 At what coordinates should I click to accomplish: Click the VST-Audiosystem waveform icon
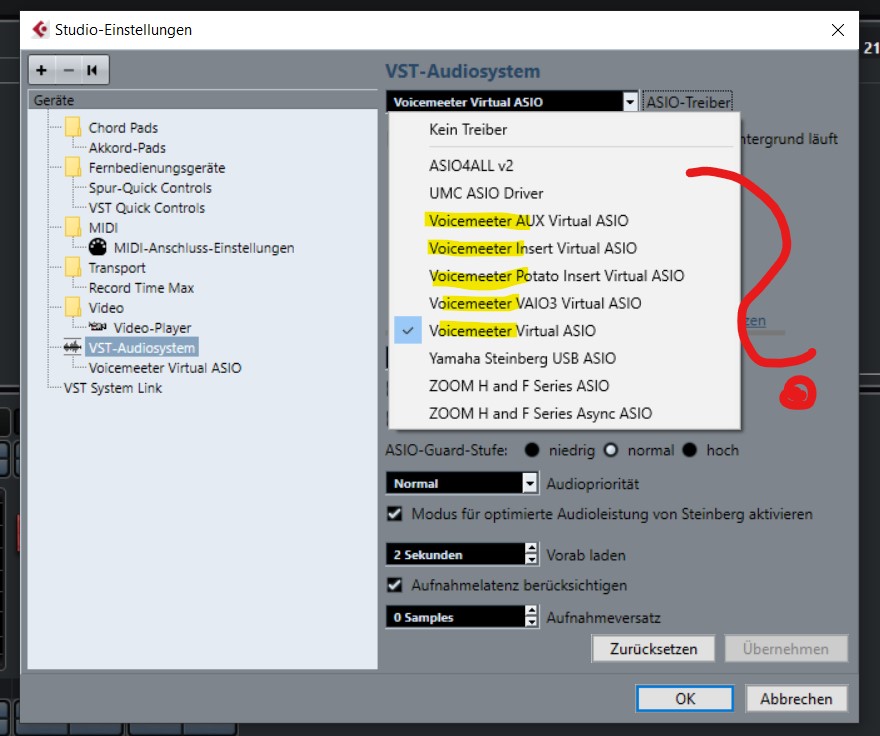tap(72, 348)
